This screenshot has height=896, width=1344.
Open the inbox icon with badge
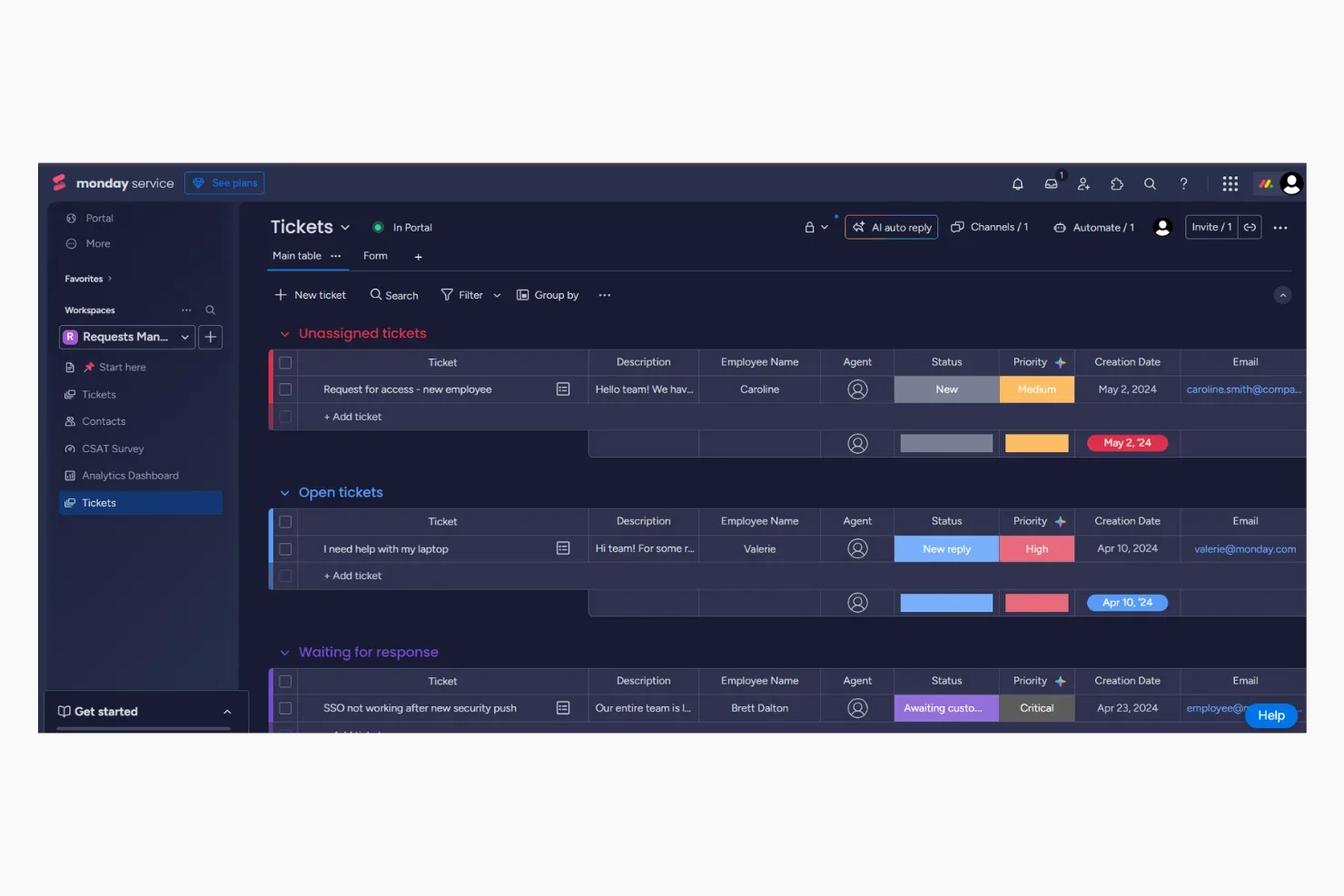point(1051,183)
